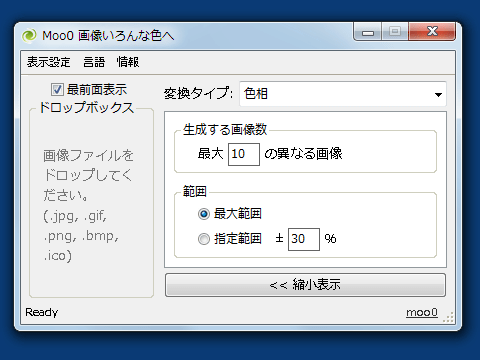480x360 pixels.
Task: Open the 変換タイプ dropdown showing 色相
Action: pyautogui.click(x=343, y=94)
